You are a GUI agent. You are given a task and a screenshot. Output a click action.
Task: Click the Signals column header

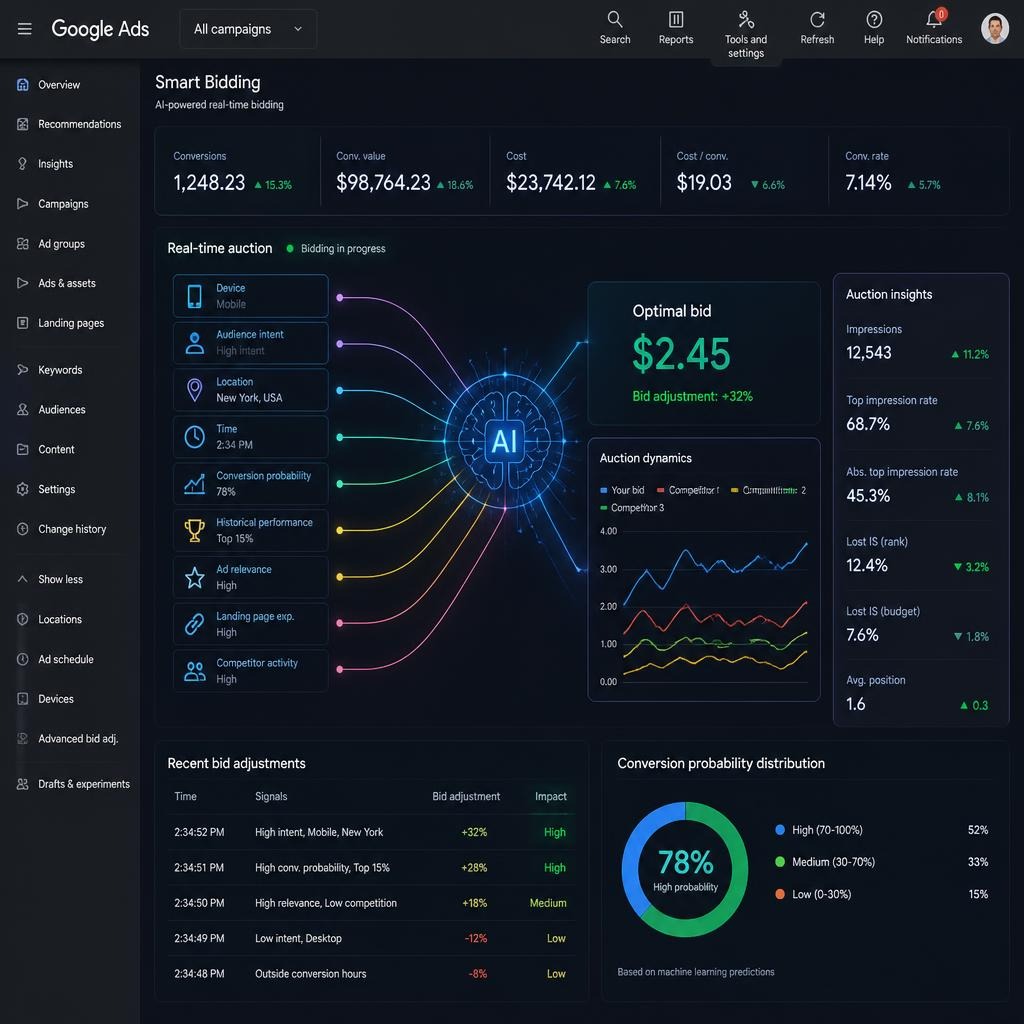point(271,797)
